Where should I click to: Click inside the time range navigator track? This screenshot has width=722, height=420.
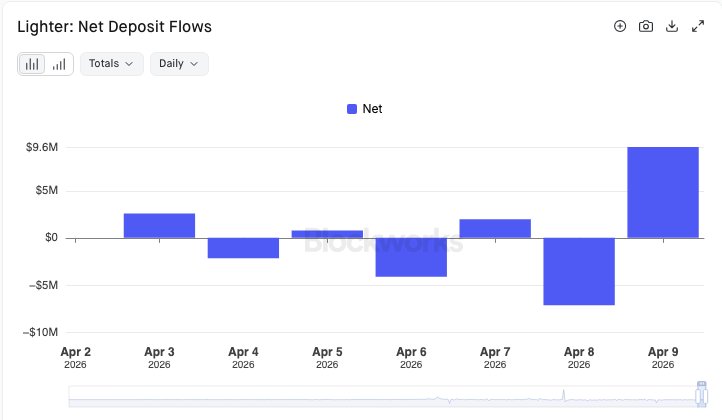pyautogui.click(x=380, y=397)
